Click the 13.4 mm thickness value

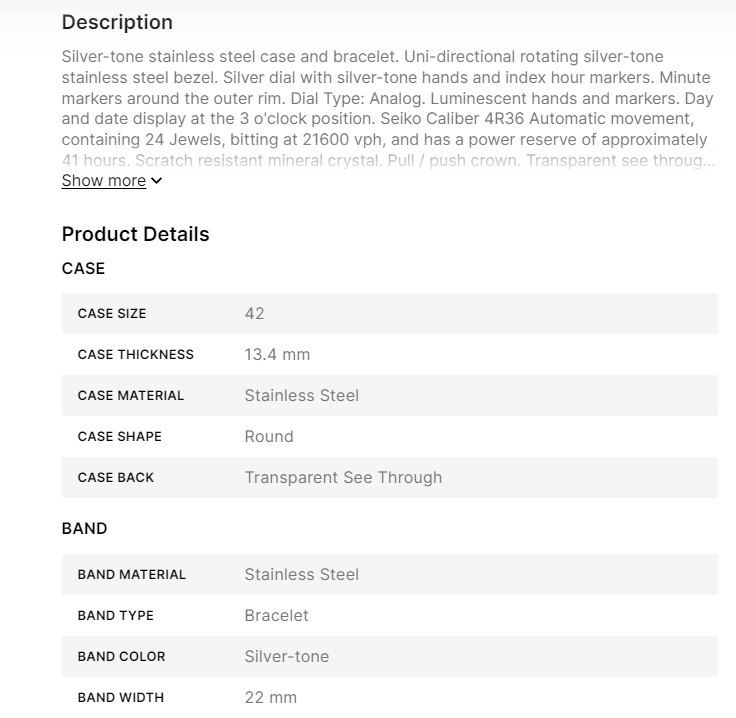click(277, 354)
